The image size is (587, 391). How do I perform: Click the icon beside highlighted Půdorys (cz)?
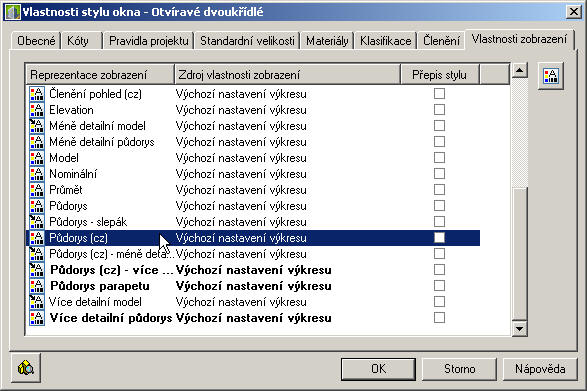37,238
